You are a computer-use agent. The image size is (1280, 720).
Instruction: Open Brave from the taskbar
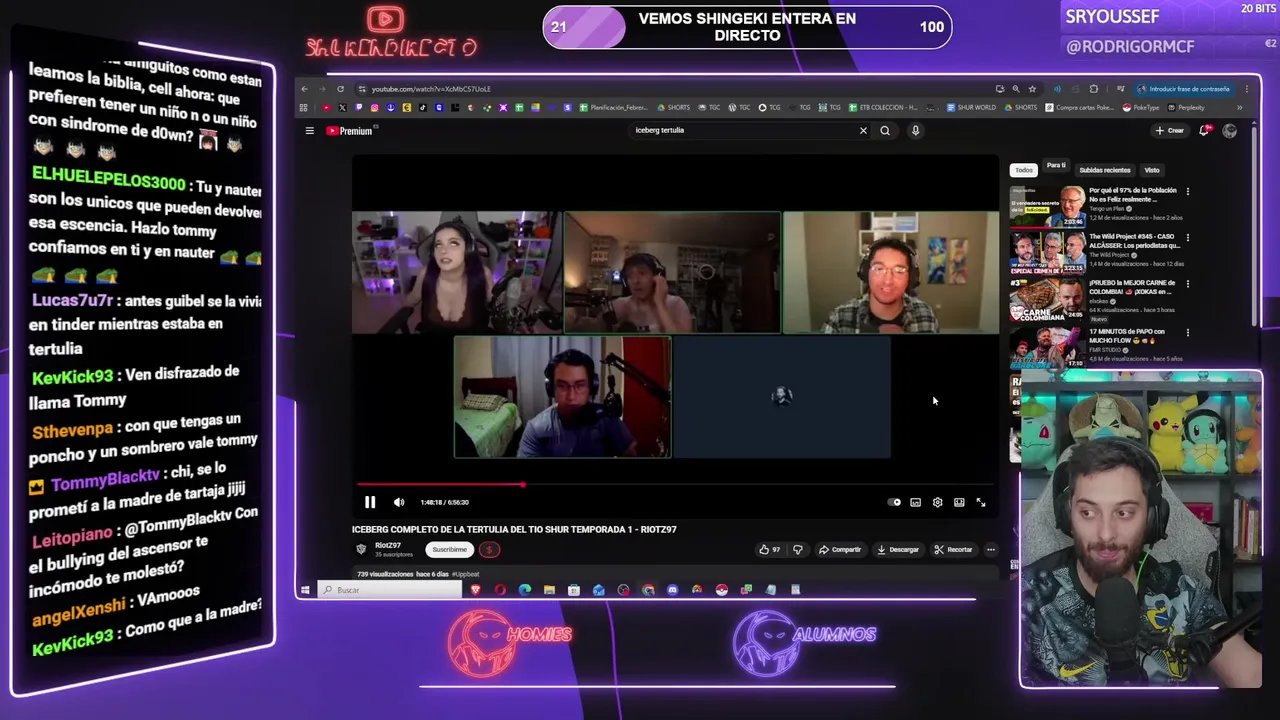click(475, 590)
